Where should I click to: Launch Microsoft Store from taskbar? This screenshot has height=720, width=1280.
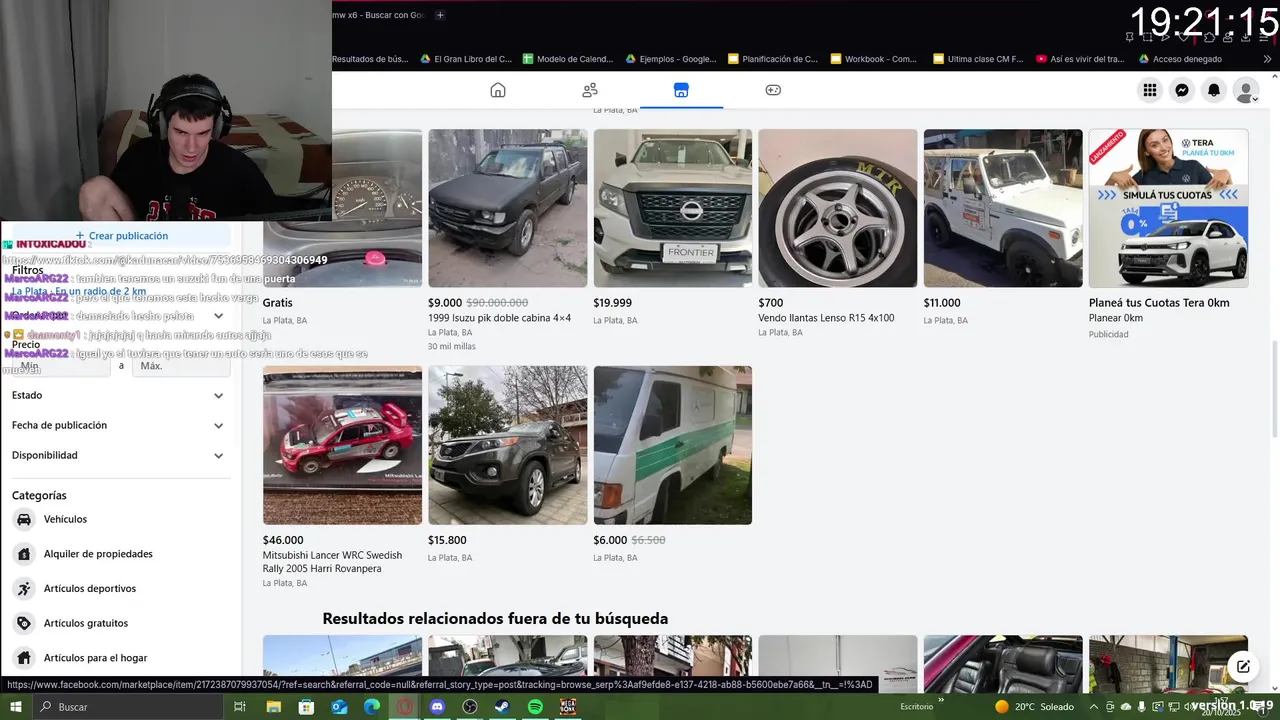[306, 707]
